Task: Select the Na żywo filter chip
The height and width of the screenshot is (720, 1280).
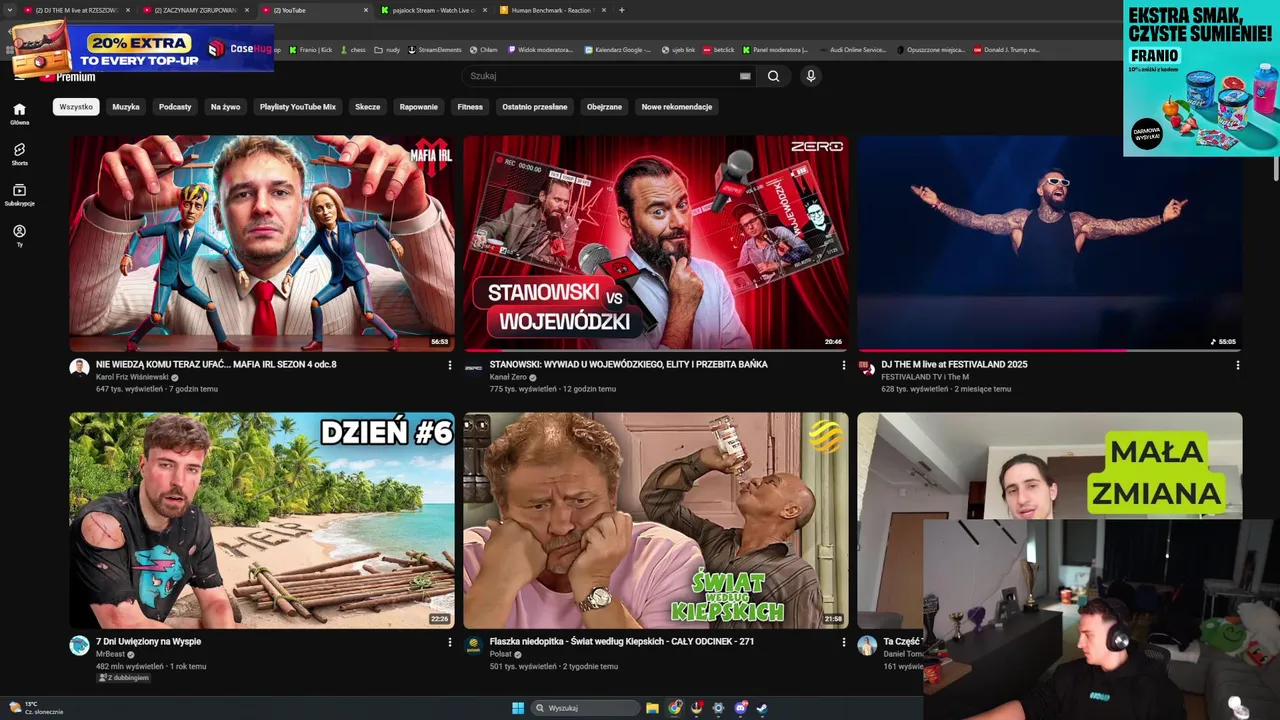Action: coord(225,107)
